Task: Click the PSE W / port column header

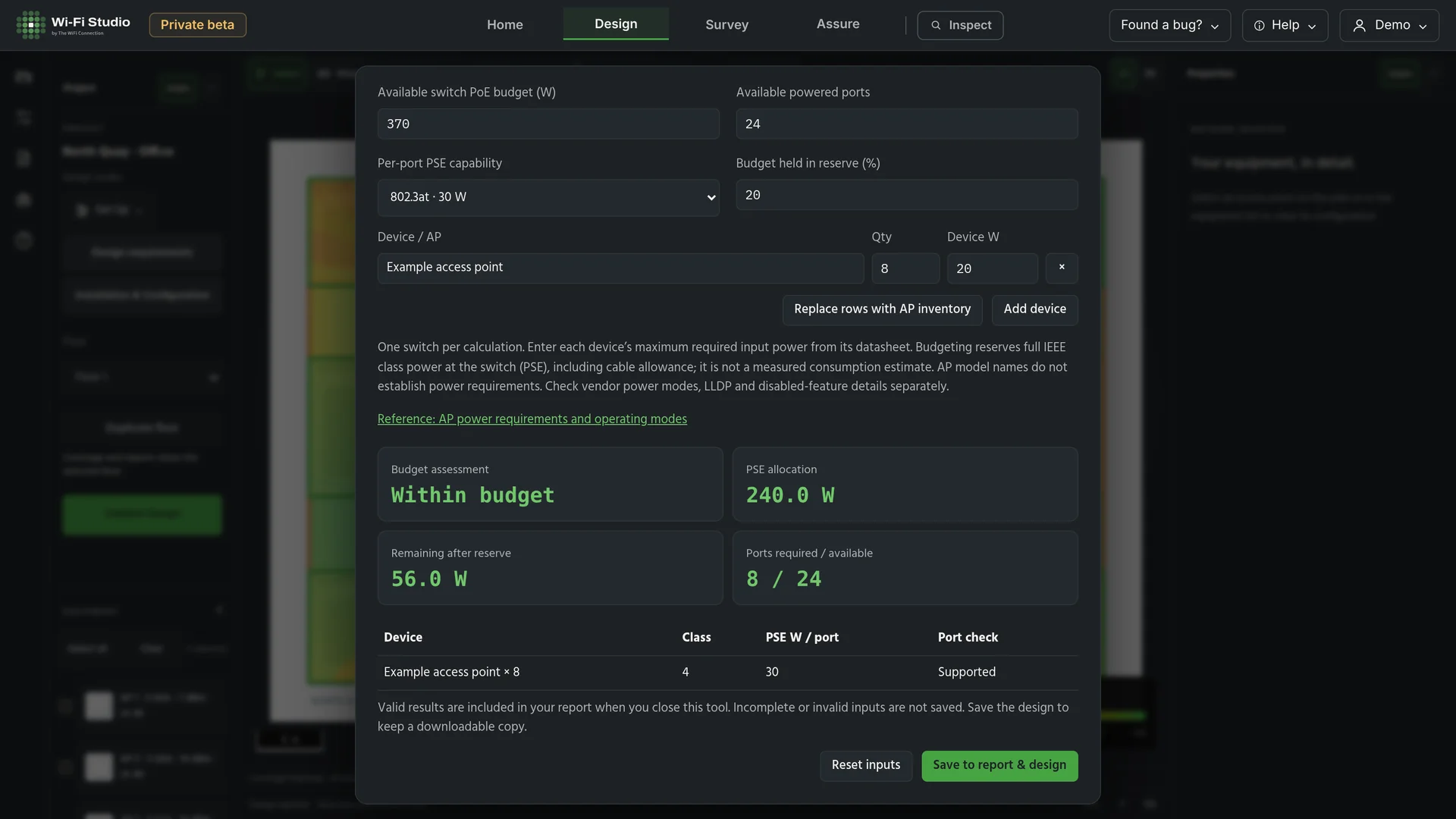Action: (x=802, y=638)
